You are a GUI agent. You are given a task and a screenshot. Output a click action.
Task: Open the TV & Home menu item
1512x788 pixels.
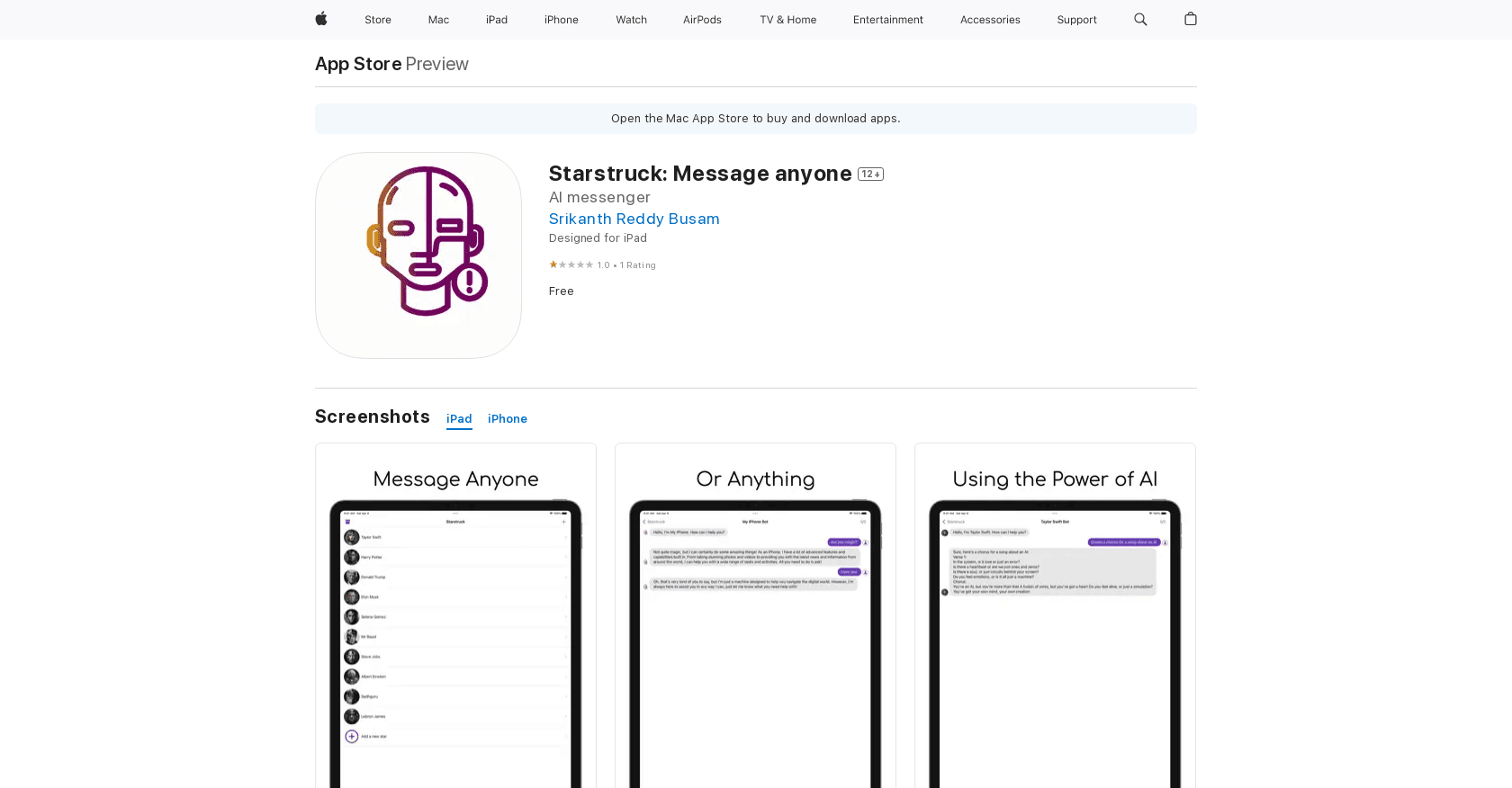click(788, 20)
